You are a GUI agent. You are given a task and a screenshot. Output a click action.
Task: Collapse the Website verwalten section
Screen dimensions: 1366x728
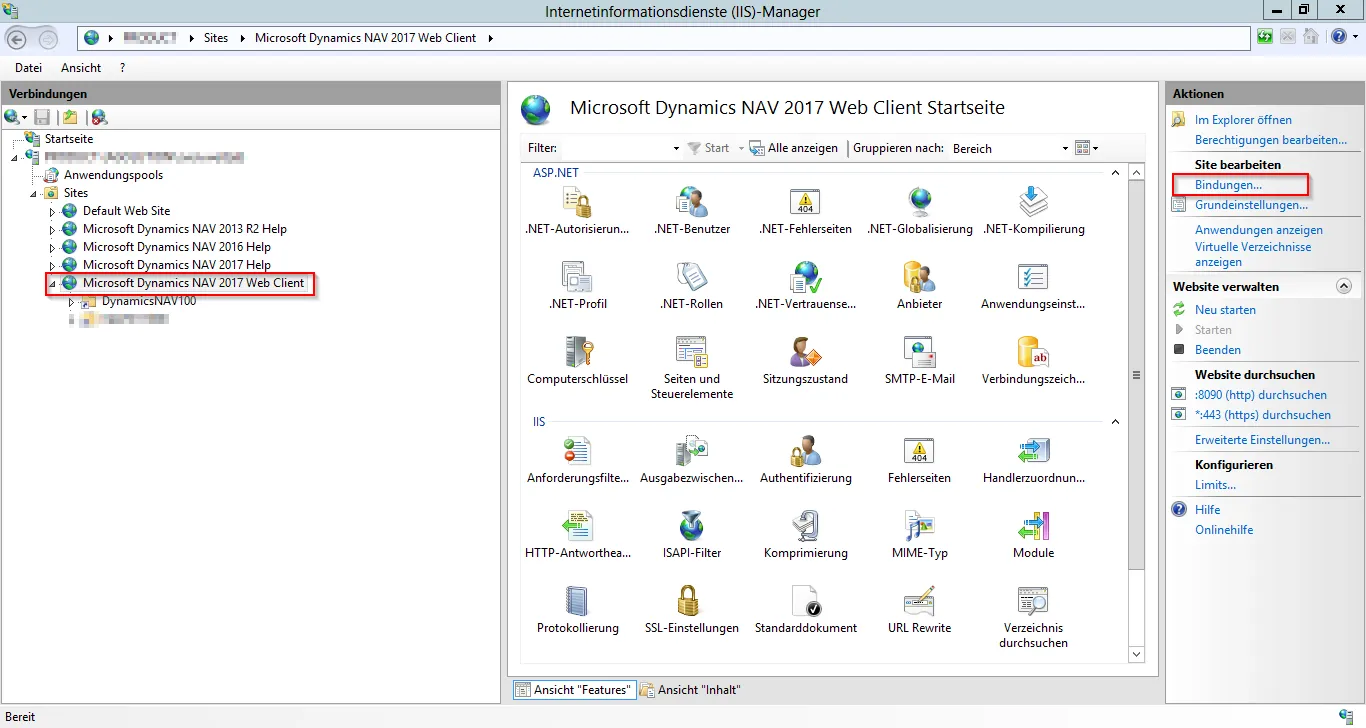tap(1344, 286)
